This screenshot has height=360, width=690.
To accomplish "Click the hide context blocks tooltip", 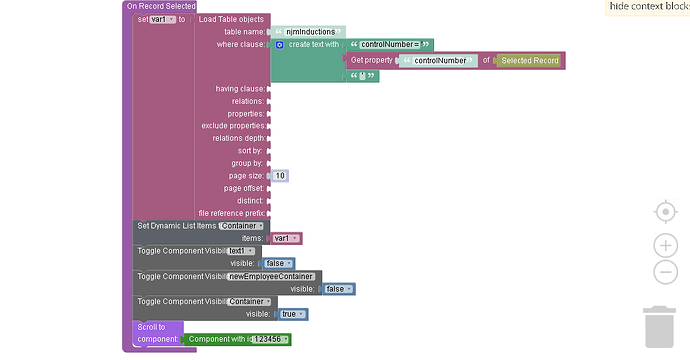I will 648,7.
